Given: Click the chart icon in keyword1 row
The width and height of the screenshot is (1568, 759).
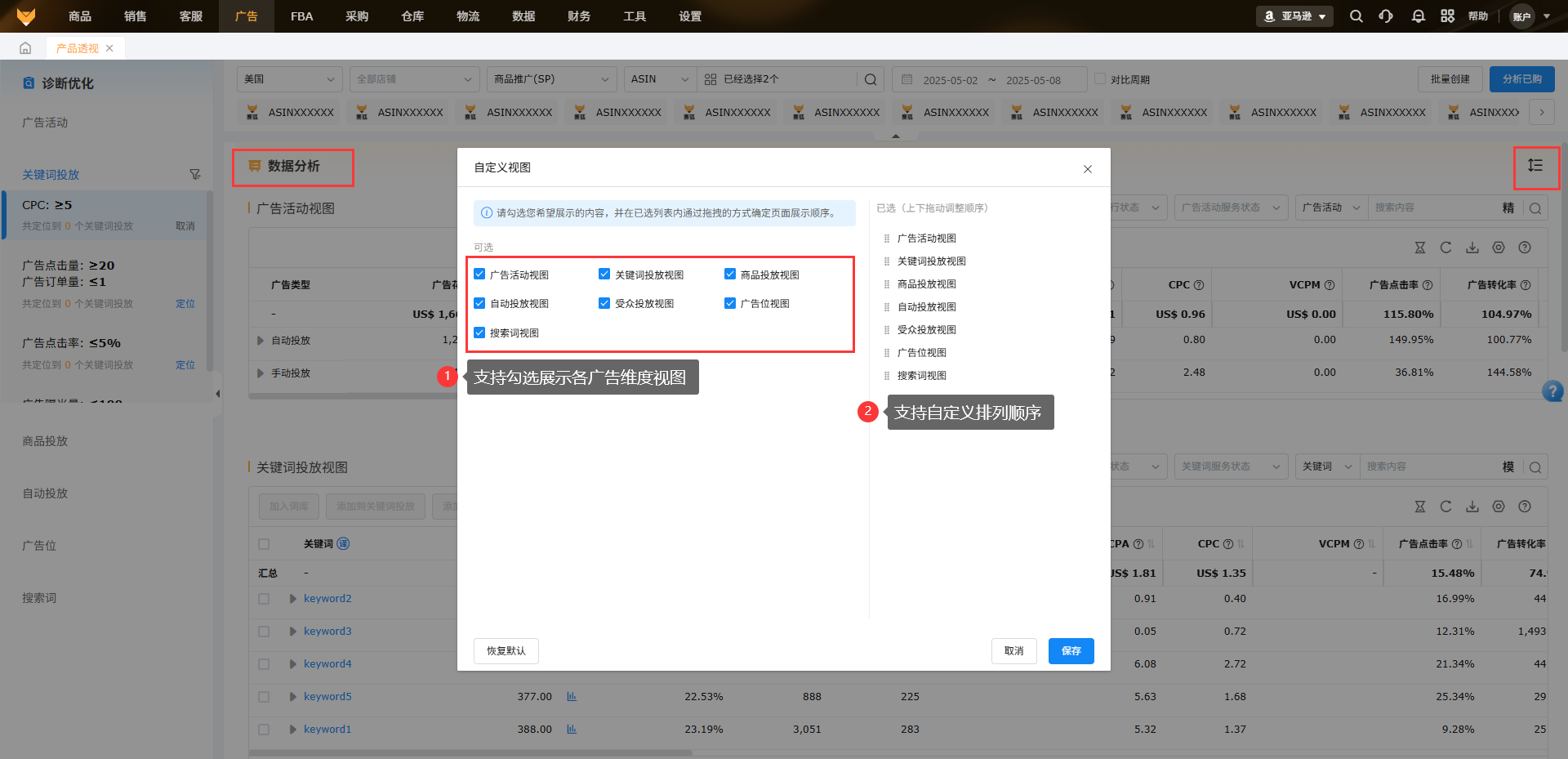Looking at the screenshot, I should click(572, 730).
